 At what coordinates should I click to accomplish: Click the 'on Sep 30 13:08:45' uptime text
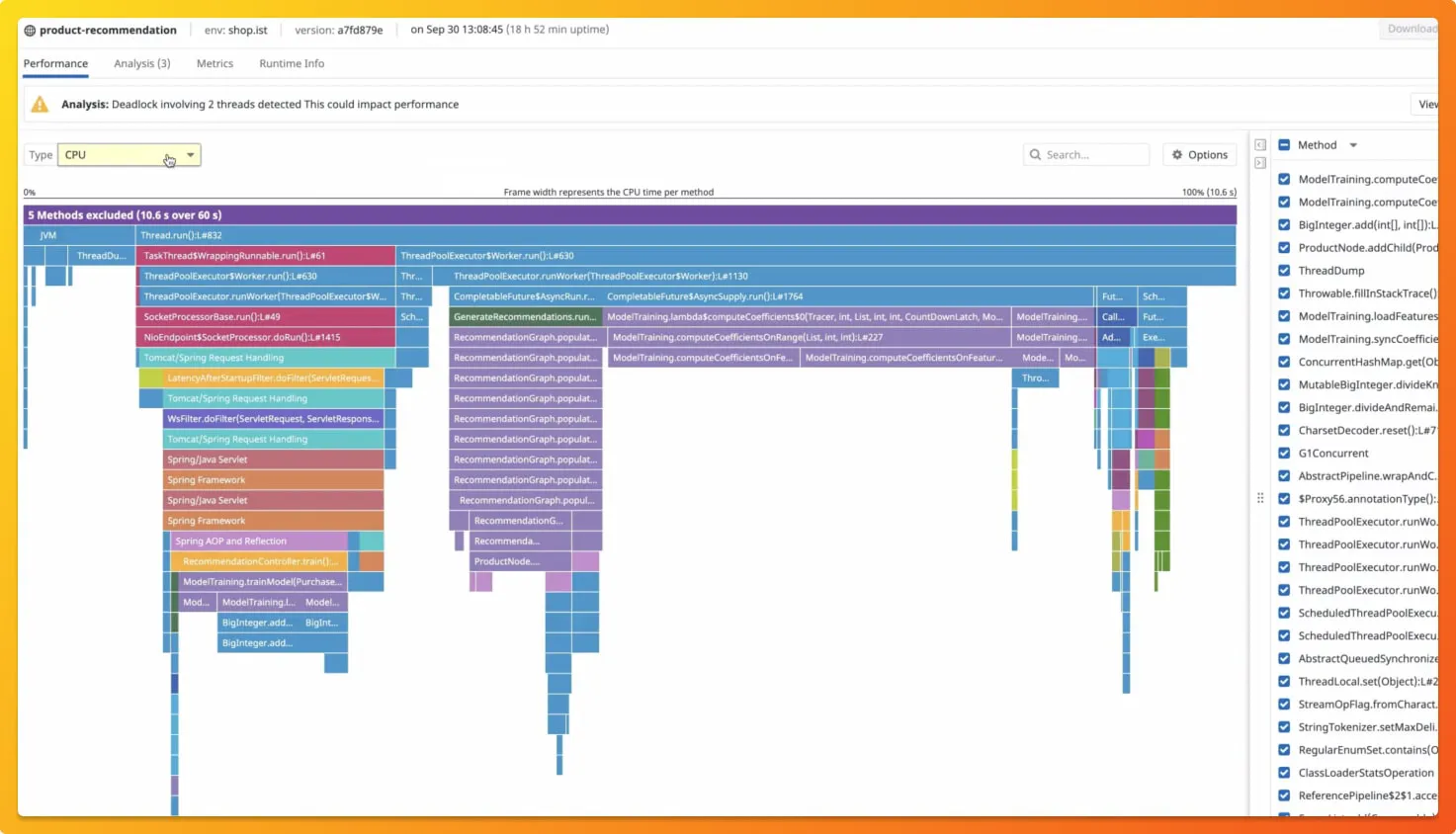510,30
